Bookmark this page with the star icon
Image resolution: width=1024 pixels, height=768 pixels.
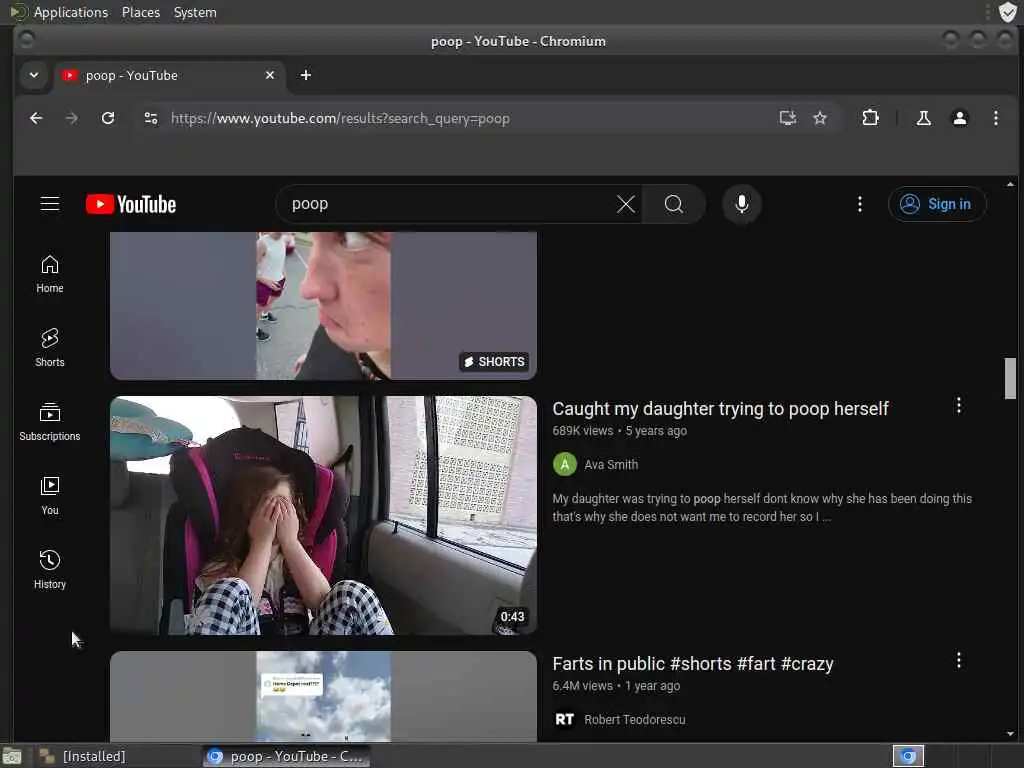click(820, 118)
